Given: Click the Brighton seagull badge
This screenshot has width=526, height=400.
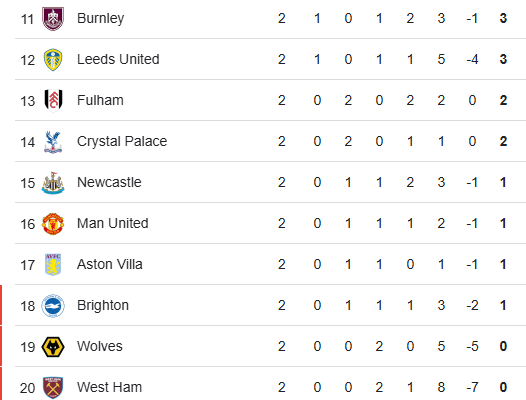Looking at the screenshot, I should pos(53,306).
